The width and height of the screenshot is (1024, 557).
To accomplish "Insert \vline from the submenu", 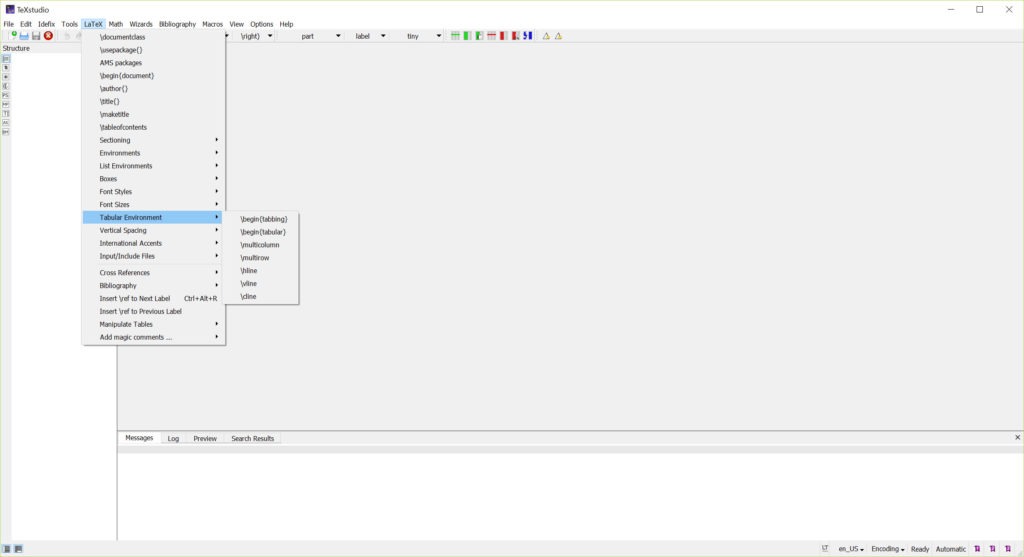I will tap(261, 283).
